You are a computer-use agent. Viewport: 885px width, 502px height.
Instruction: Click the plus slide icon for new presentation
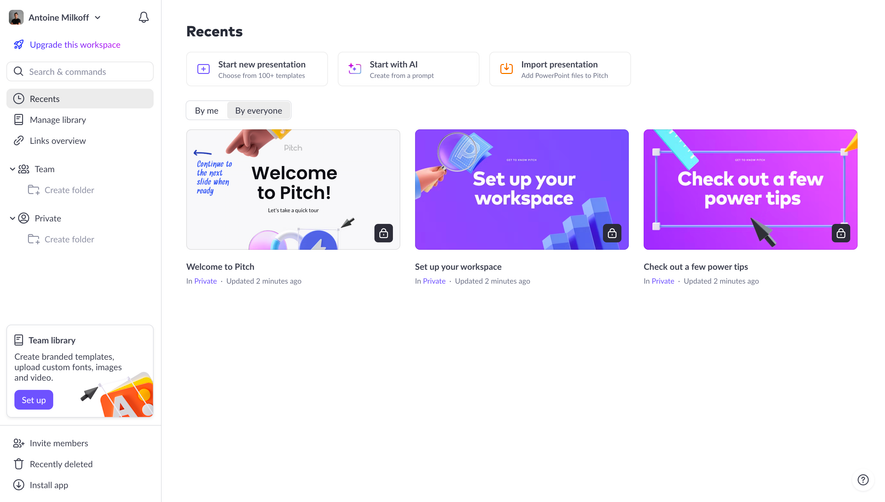coord(203,69)
